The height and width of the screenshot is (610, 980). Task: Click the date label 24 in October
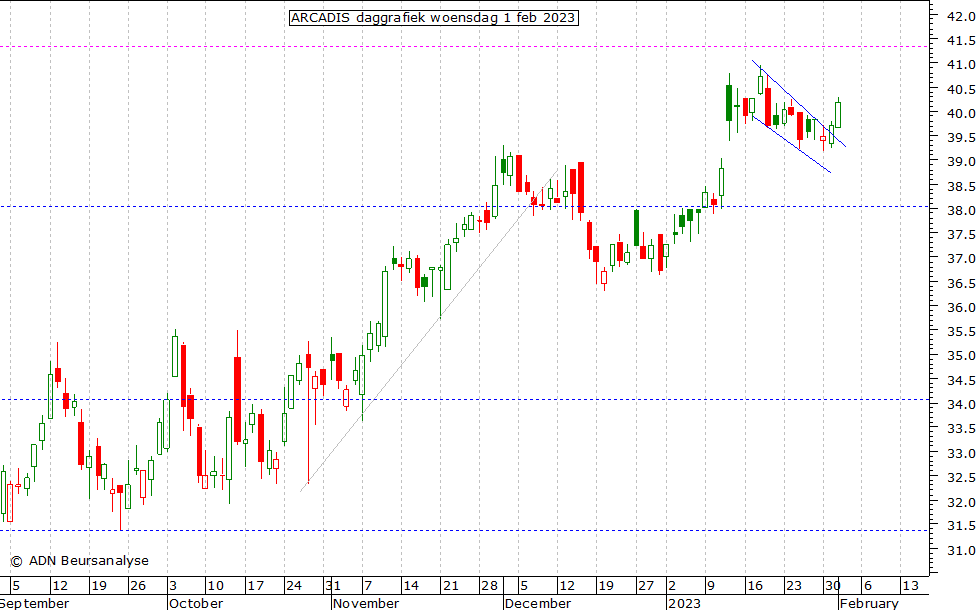click(x=294, y=586)
